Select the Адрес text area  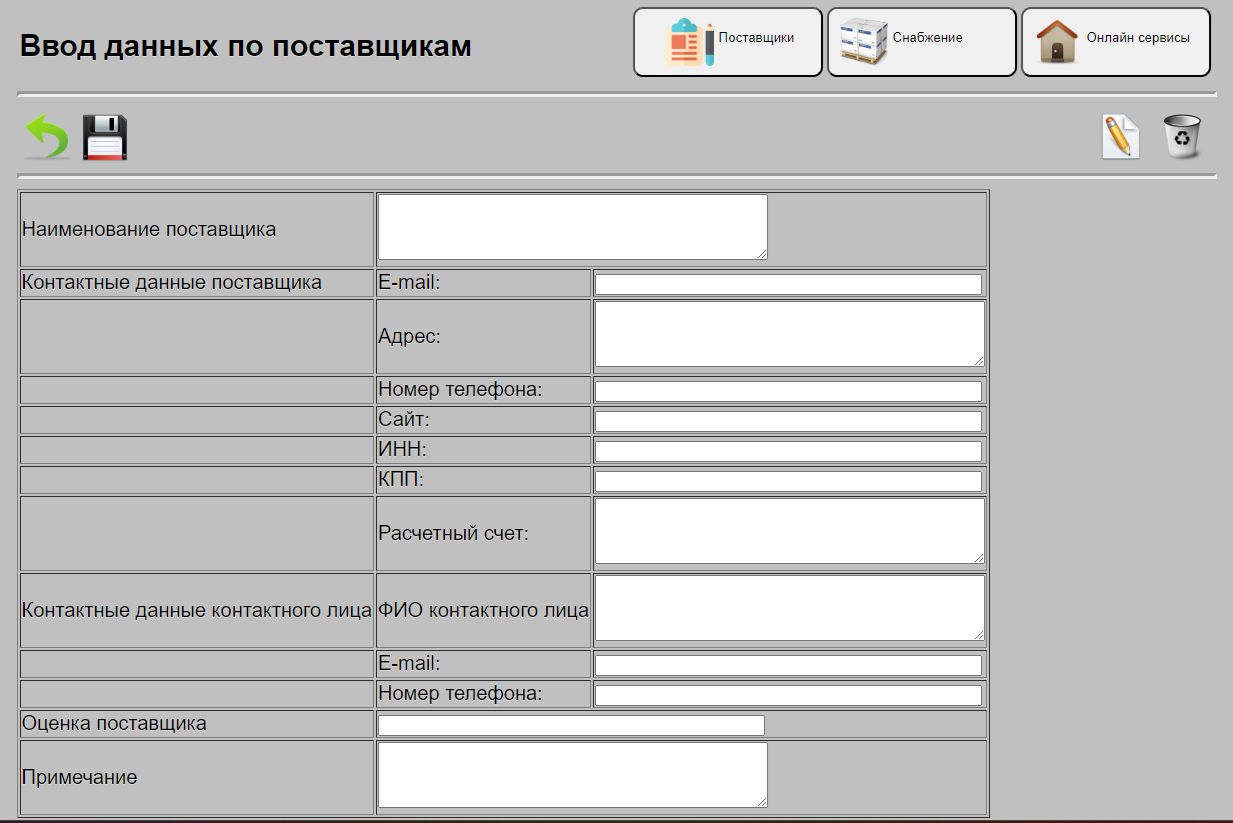tap(788, 333)
